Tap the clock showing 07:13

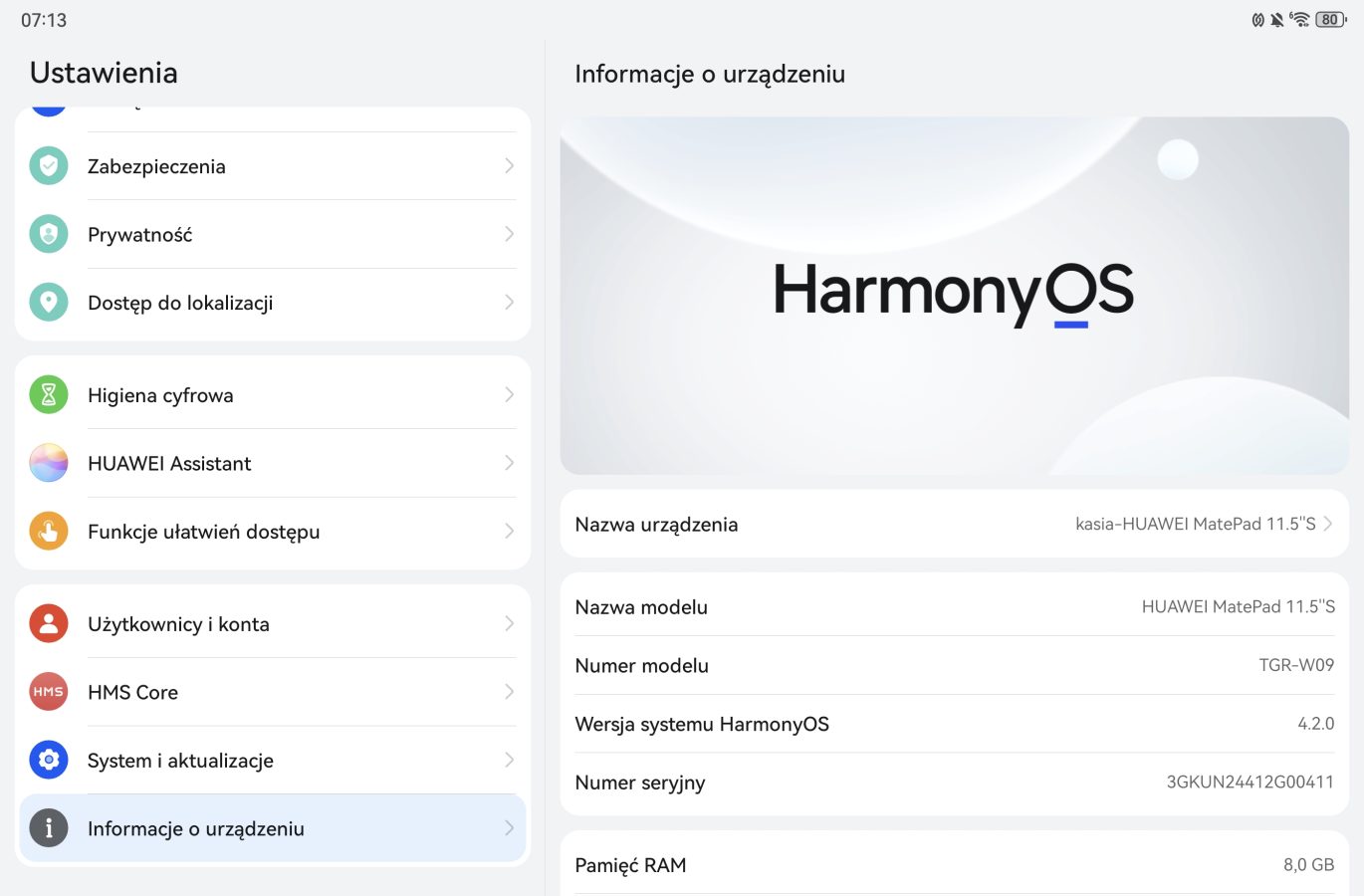(44, 20)
